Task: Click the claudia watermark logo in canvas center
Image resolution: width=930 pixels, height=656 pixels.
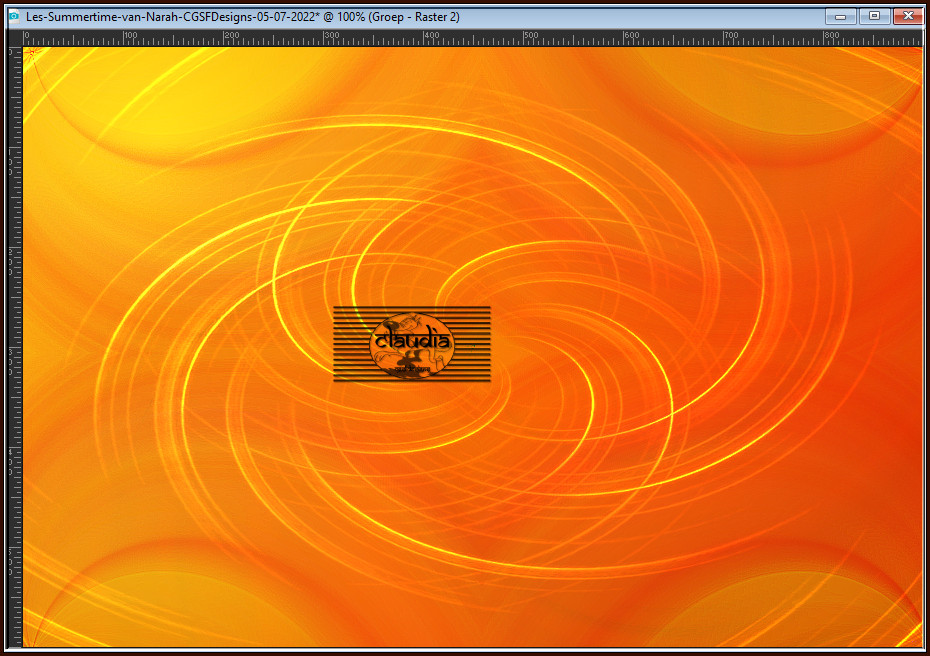Action: tap(412, 344)
